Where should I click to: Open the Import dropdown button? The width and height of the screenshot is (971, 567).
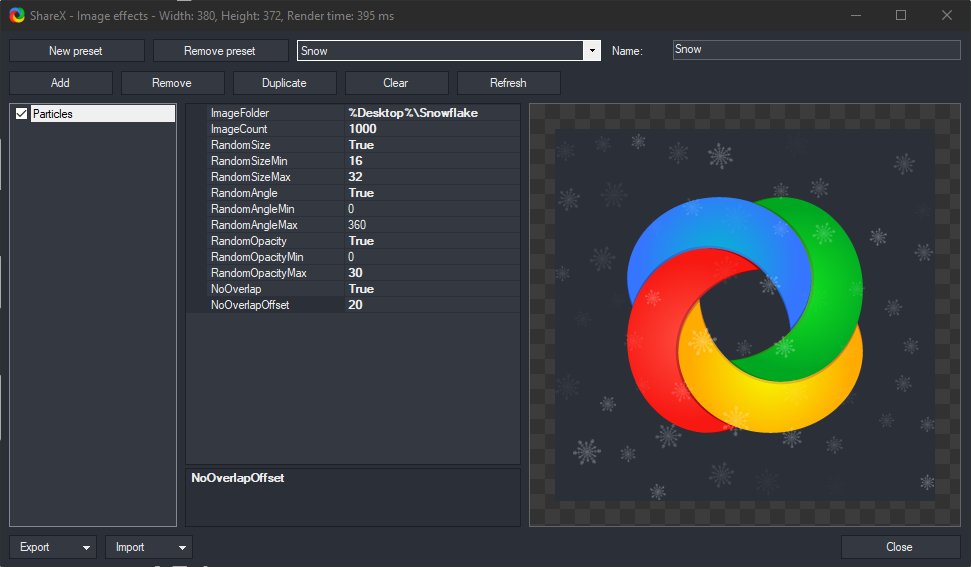pos(149,547)
